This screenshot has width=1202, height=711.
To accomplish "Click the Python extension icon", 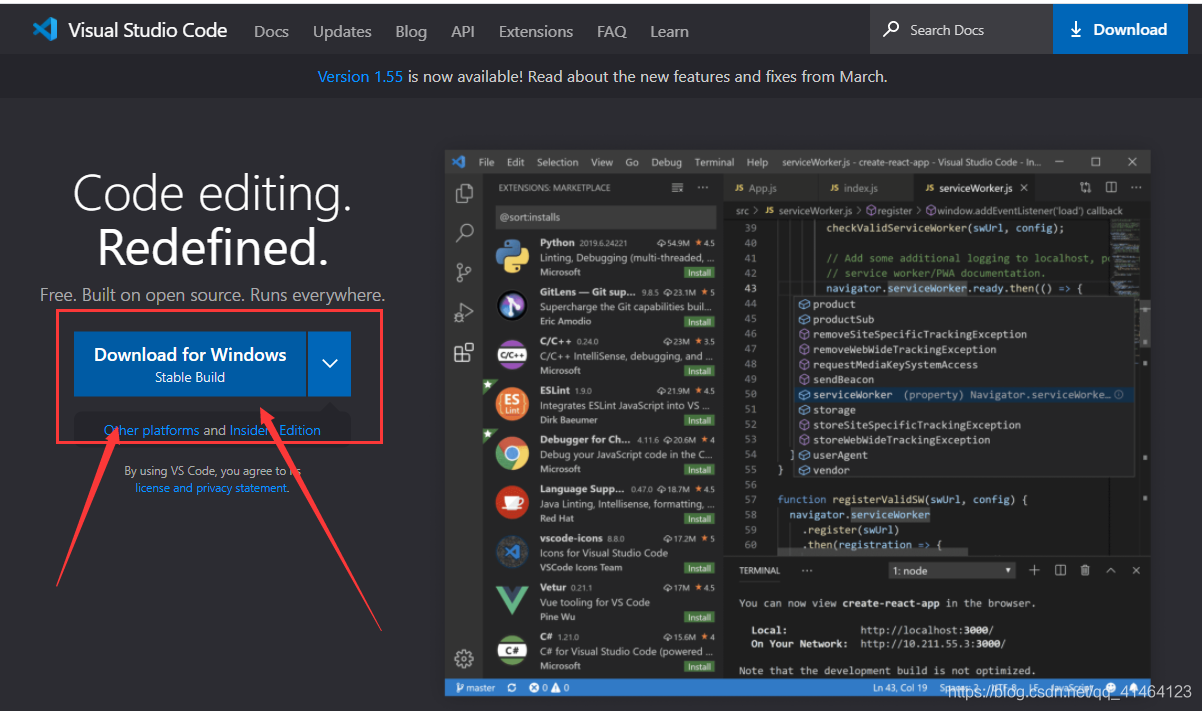I will tap(511, 257).
